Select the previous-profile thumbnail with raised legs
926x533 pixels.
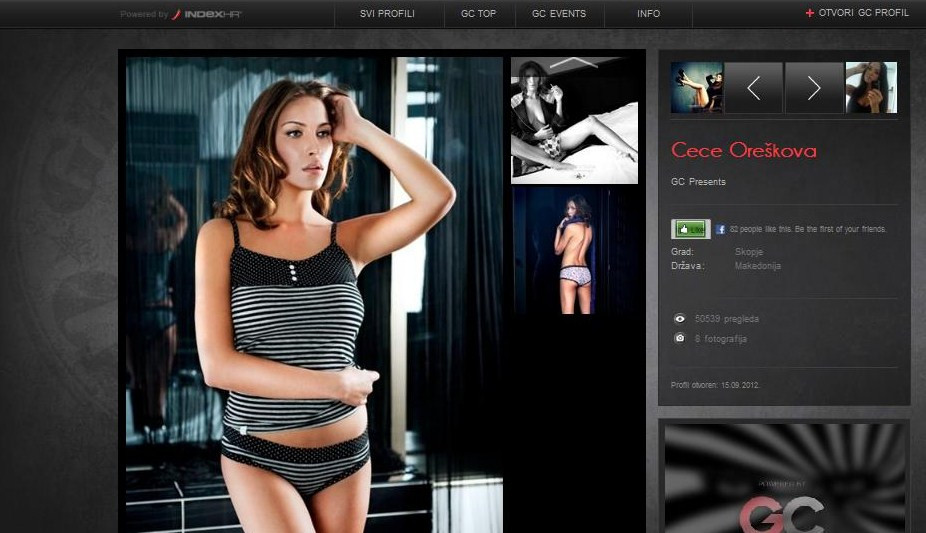tap(697, 88)
